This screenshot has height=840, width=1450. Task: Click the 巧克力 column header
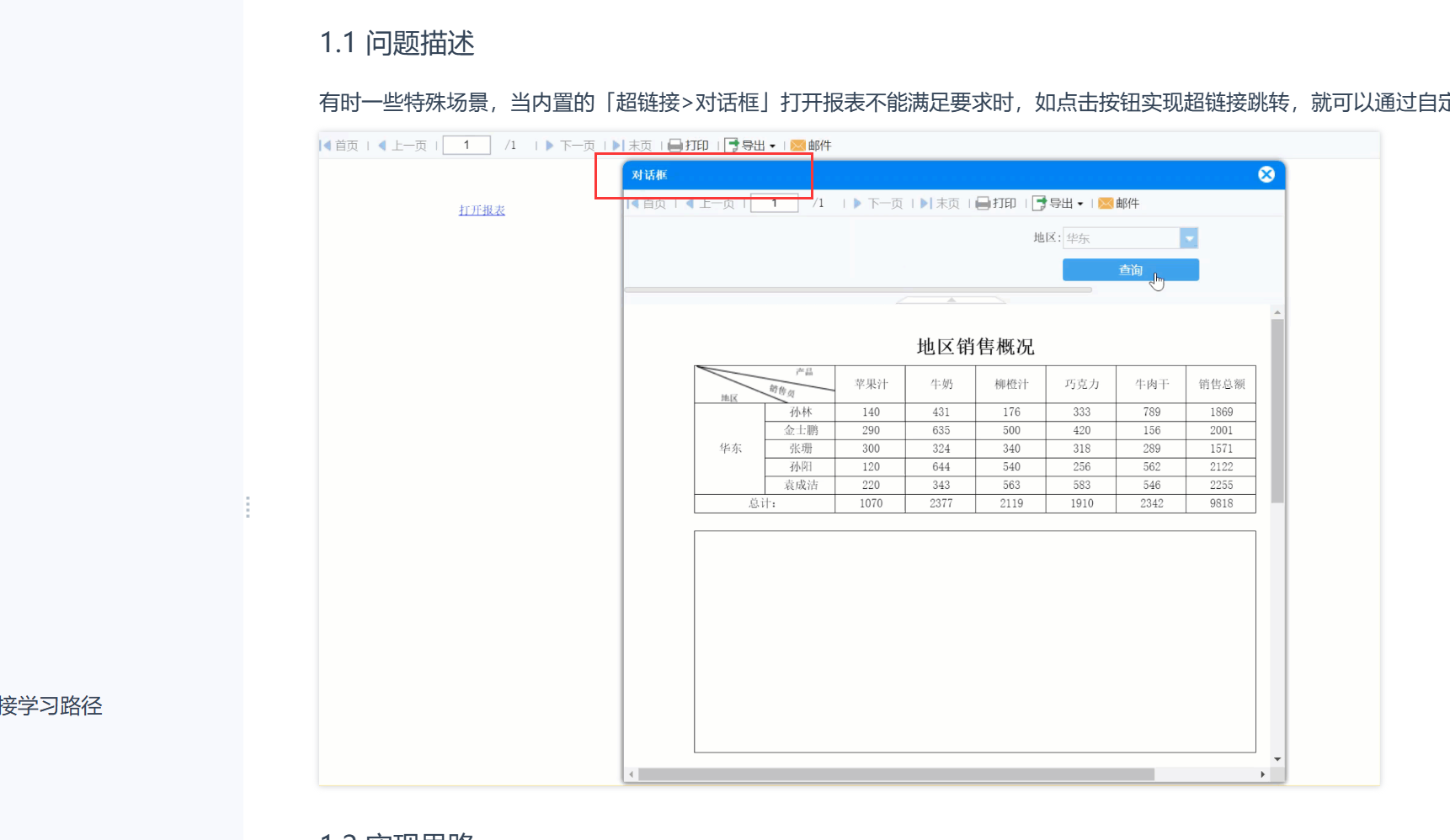1081,385
